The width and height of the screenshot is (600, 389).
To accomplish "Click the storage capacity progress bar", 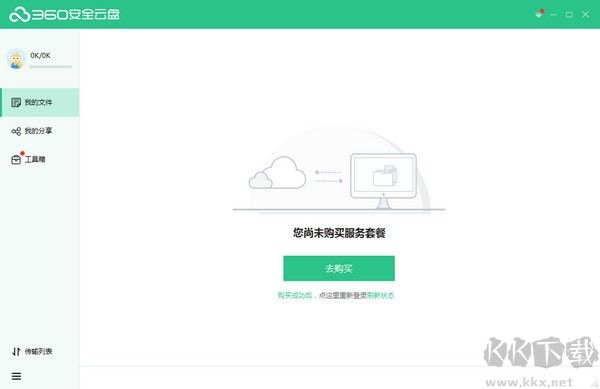I will point(51,67).
